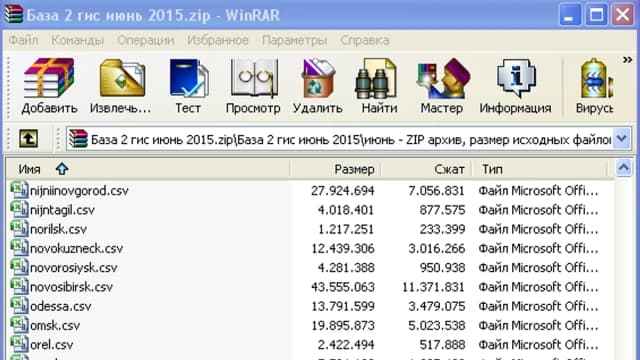Open the Найти (Find) binoculars tool
Screen dimensions: 640x360
pyautogui.click(x=376, y=78)
